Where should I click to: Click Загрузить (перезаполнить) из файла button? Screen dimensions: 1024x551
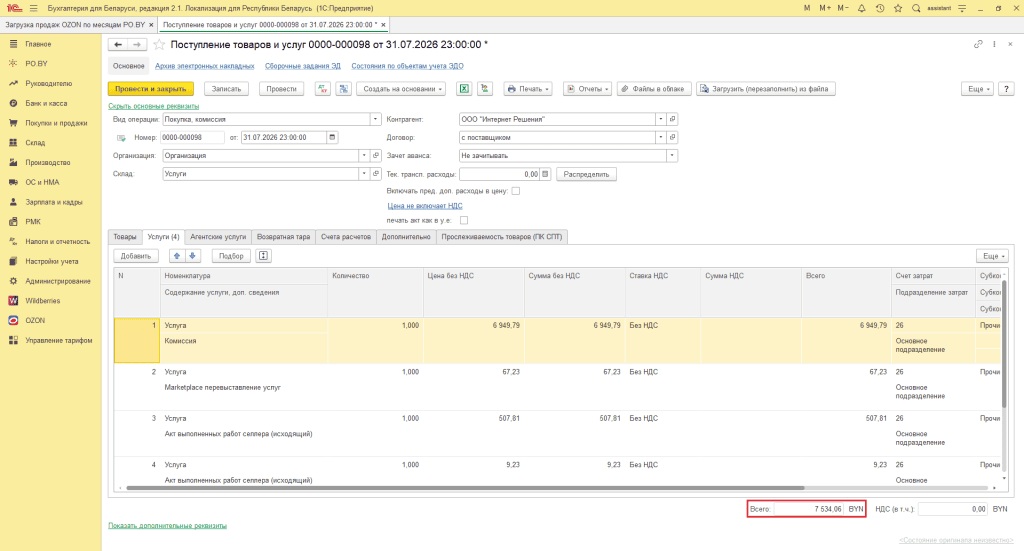pos(765,89)
